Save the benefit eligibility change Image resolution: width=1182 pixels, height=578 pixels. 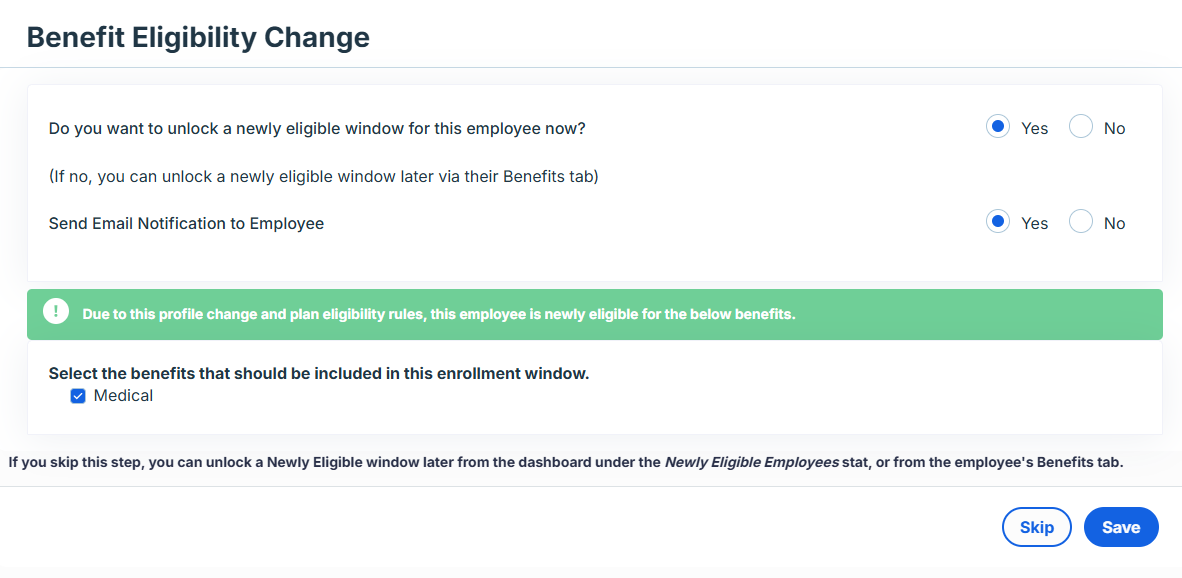point(1121,527)
